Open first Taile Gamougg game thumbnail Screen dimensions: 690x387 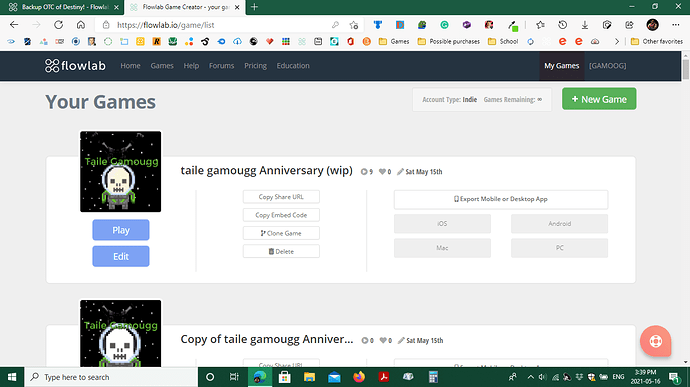[121, 171]
